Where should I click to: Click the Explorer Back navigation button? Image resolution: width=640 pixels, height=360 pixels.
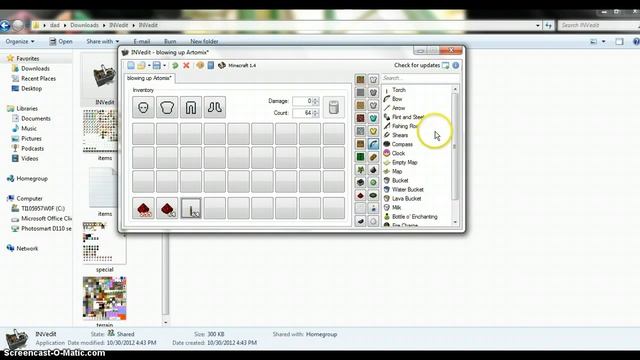pyautogui.click(x=4, y=25)
